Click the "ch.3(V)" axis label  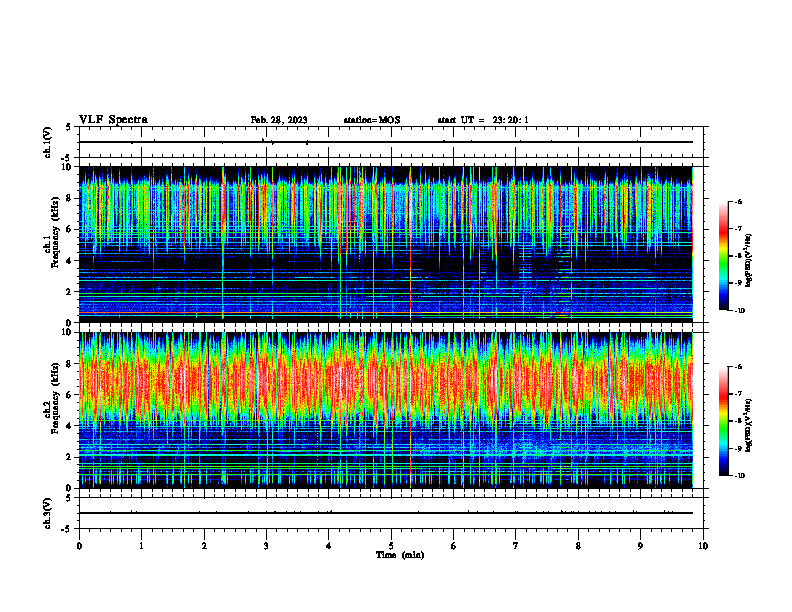(48, 513)
